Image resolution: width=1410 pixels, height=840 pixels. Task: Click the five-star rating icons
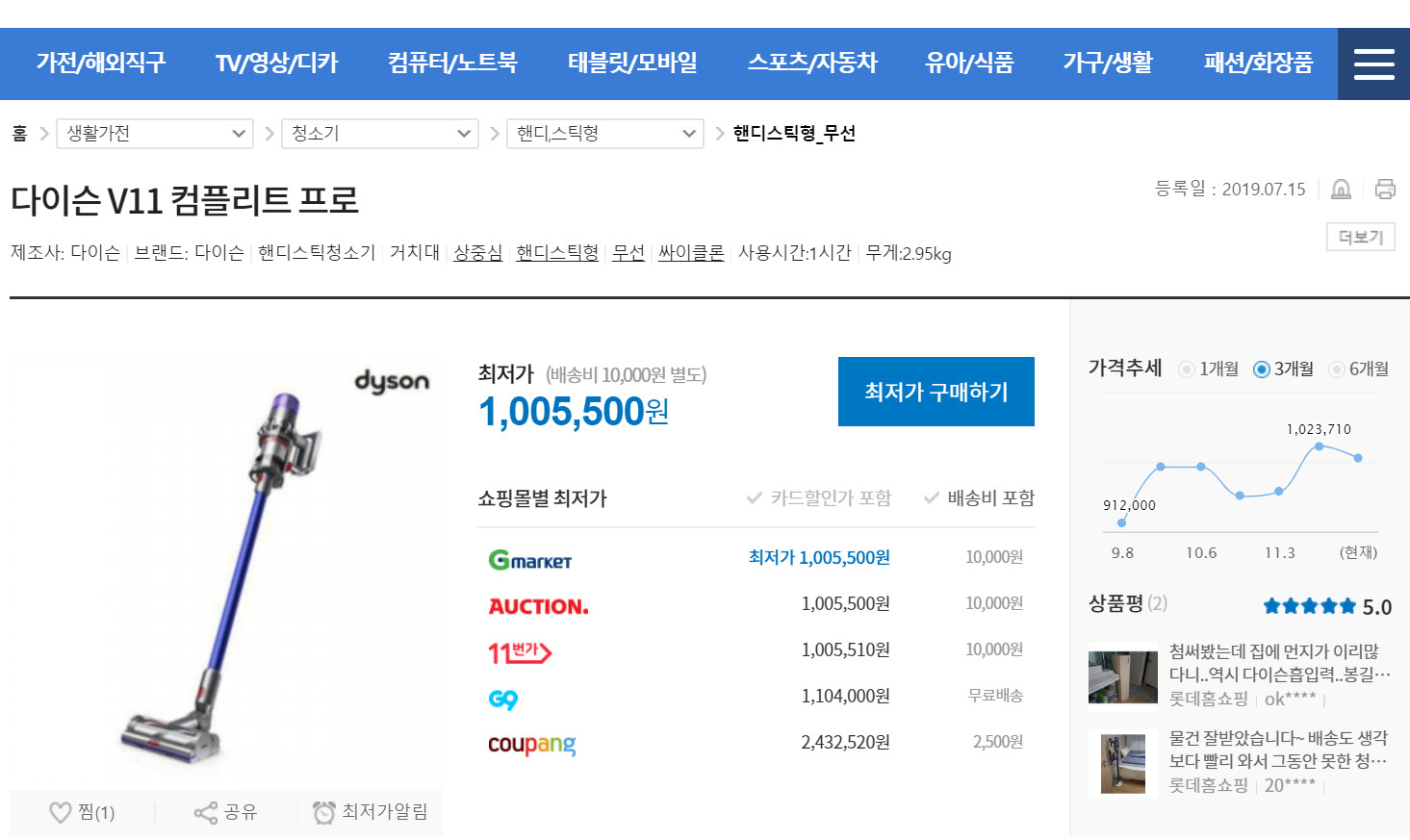click(x=1309, y=606)
